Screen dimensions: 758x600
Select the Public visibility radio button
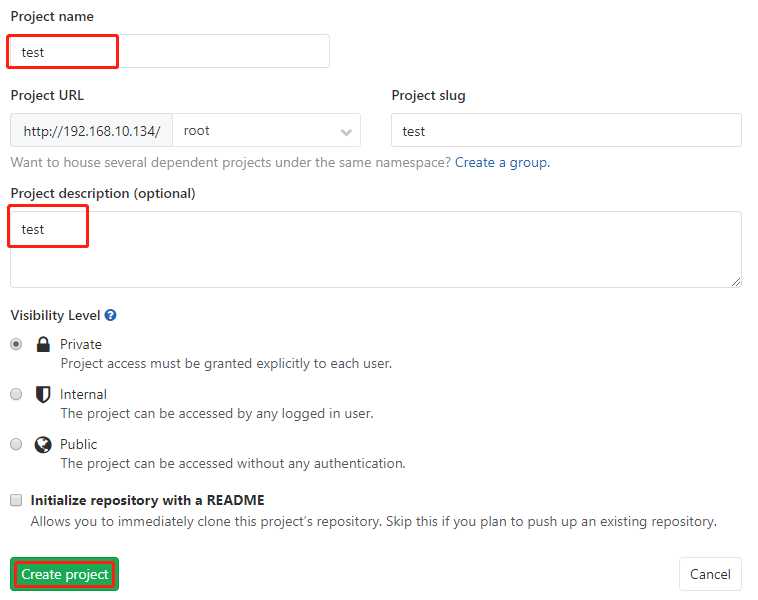16,444
